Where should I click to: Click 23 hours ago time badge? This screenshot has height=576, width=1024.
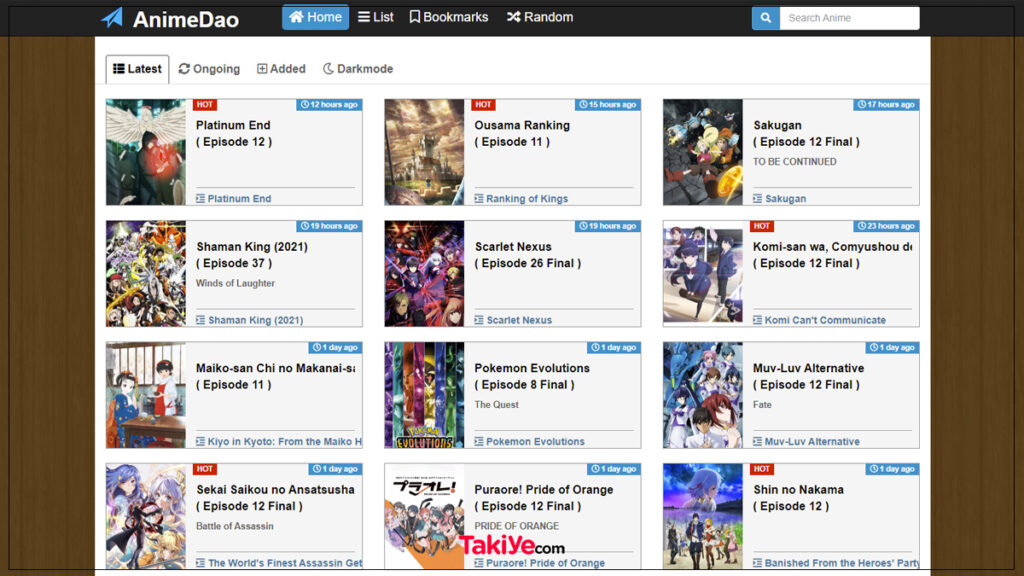point(886,226)
